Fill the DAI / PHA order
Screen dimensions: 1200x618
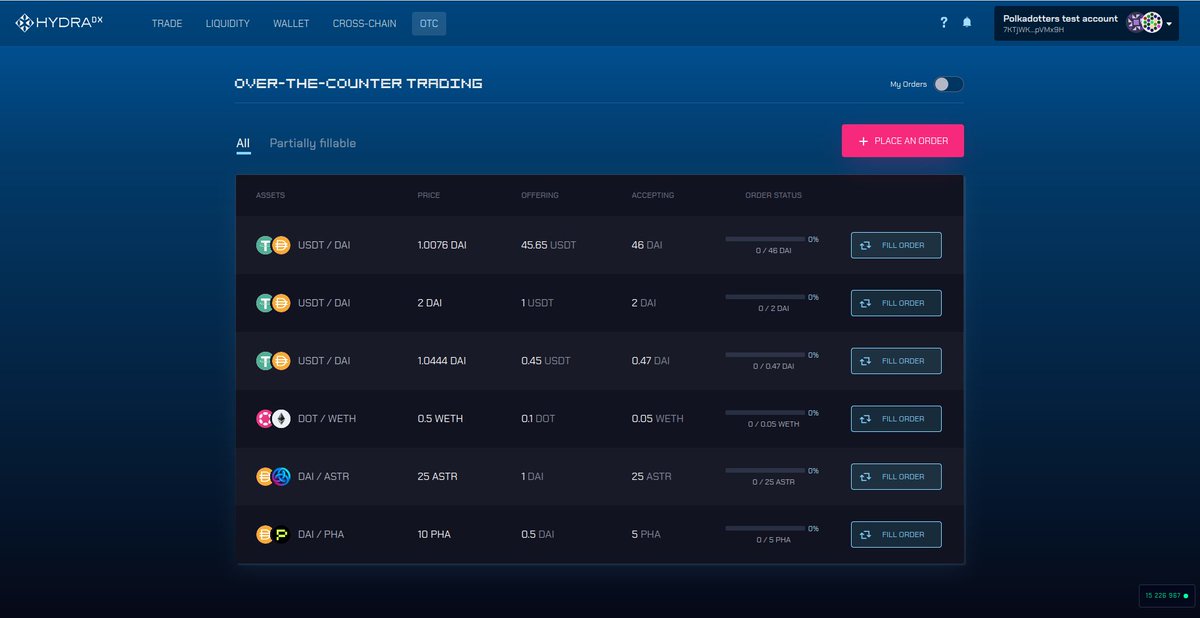tap(896, 535)
